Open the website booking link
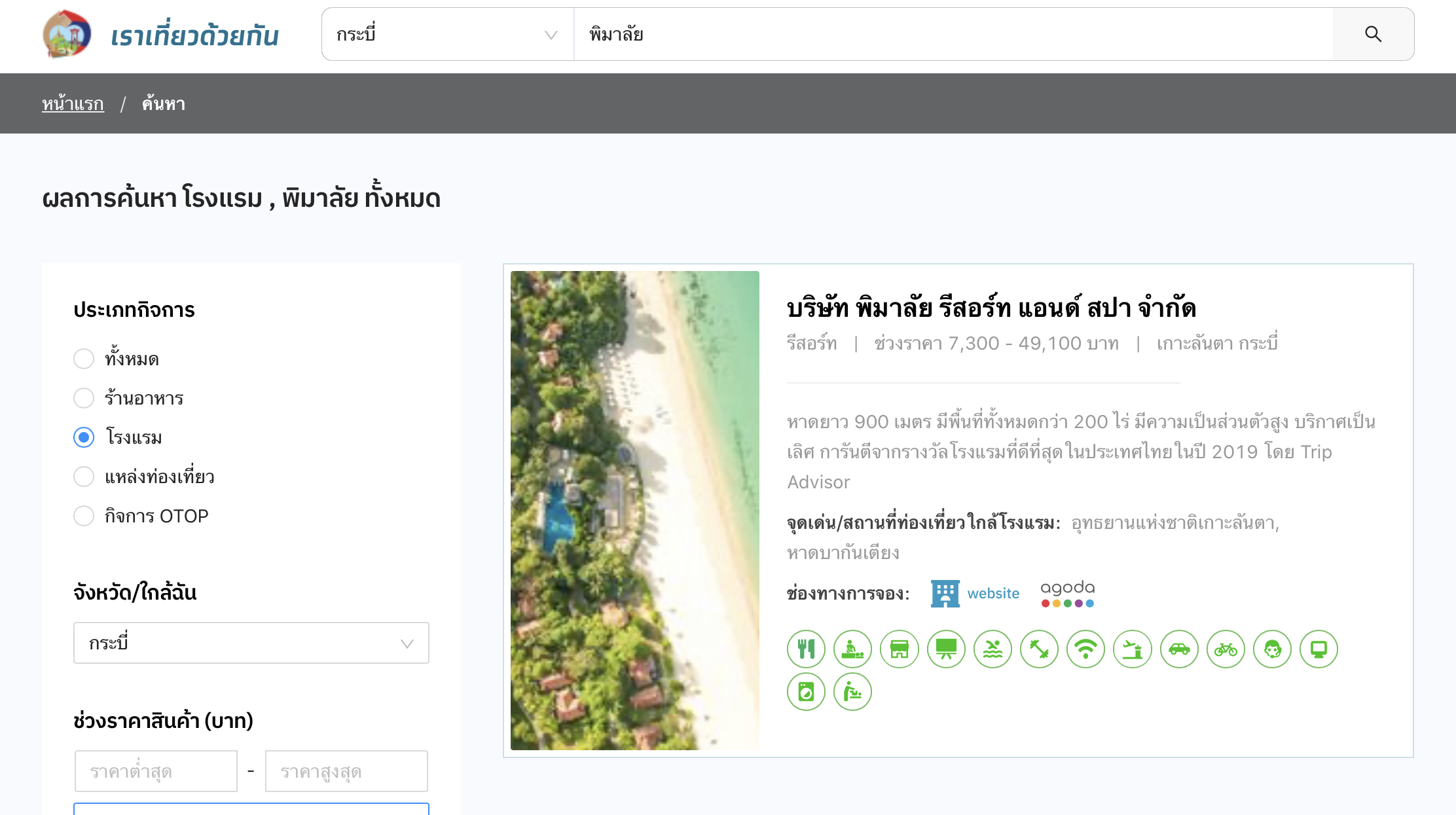This screenshot has height=815, width=1456. pos(993,593)
